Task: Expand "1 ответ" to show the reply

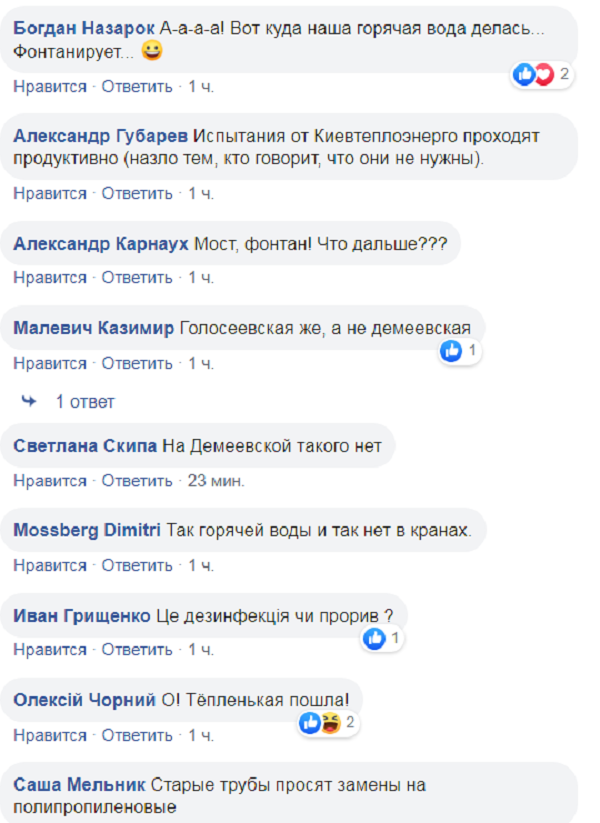Action: [x=84, y=400]
